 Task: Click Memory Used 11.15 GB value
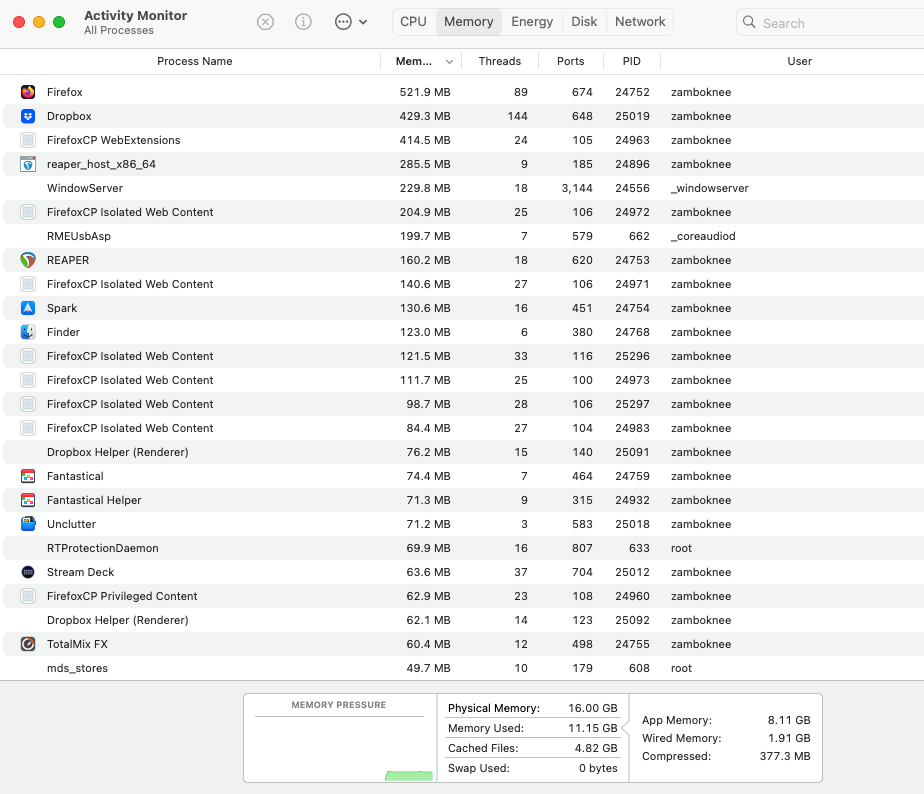coord(593,728)
